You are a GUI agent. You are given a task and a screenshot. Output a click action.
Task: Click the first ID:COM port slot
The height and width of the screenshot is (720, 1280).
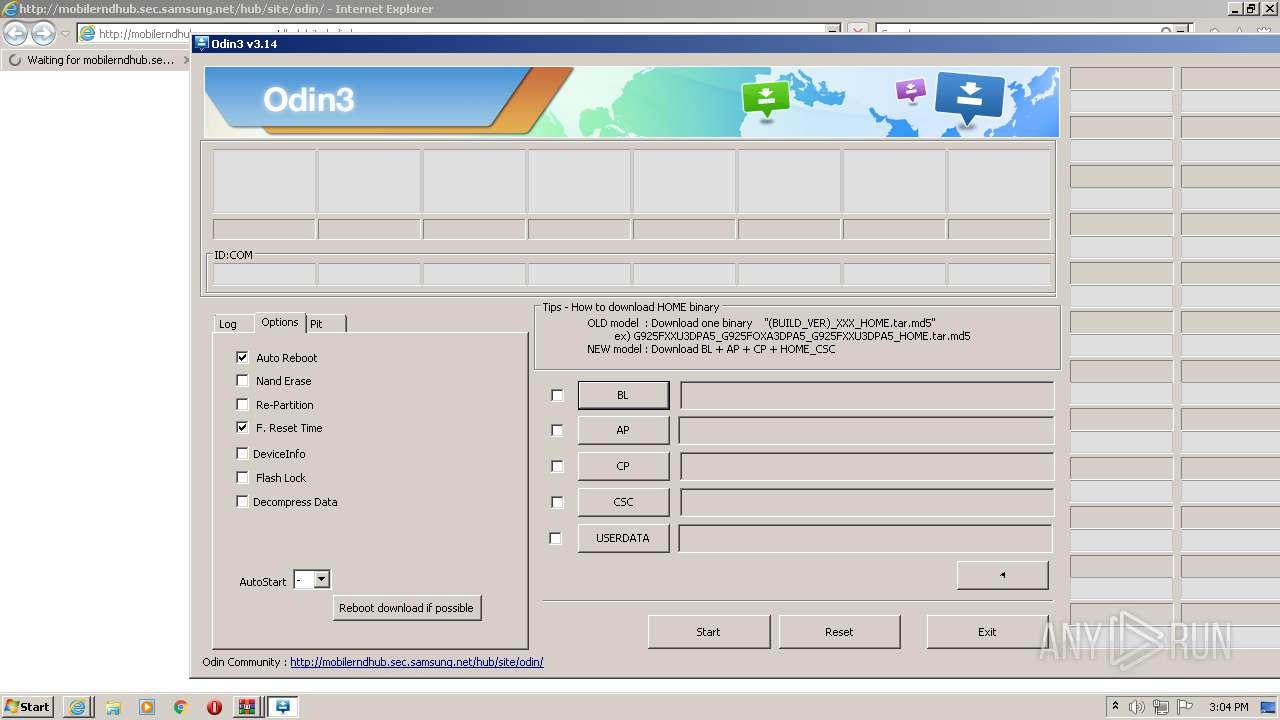(264, 274)
